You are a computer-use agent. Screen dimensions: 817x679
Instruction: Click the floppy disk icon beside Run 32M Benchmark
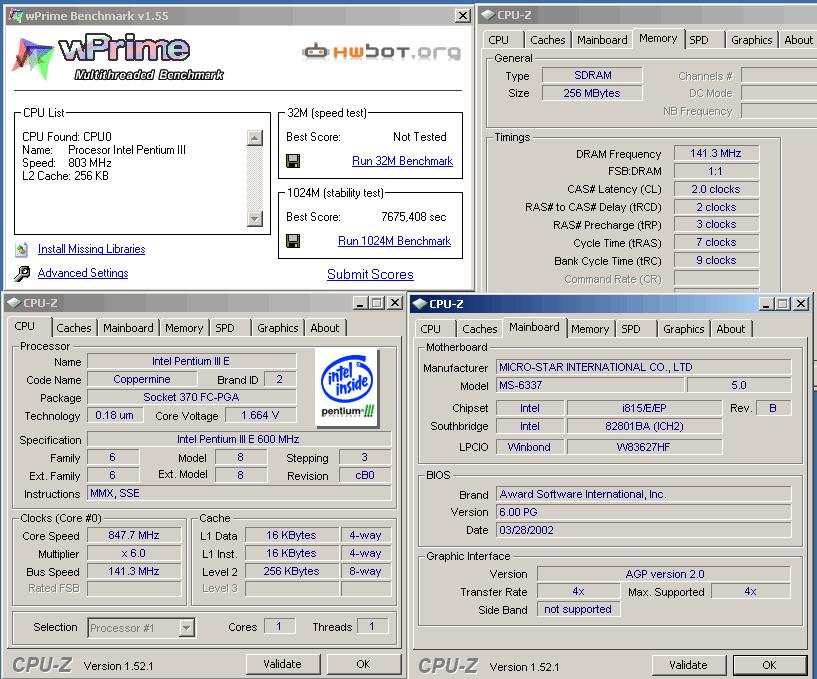point(293,161)
